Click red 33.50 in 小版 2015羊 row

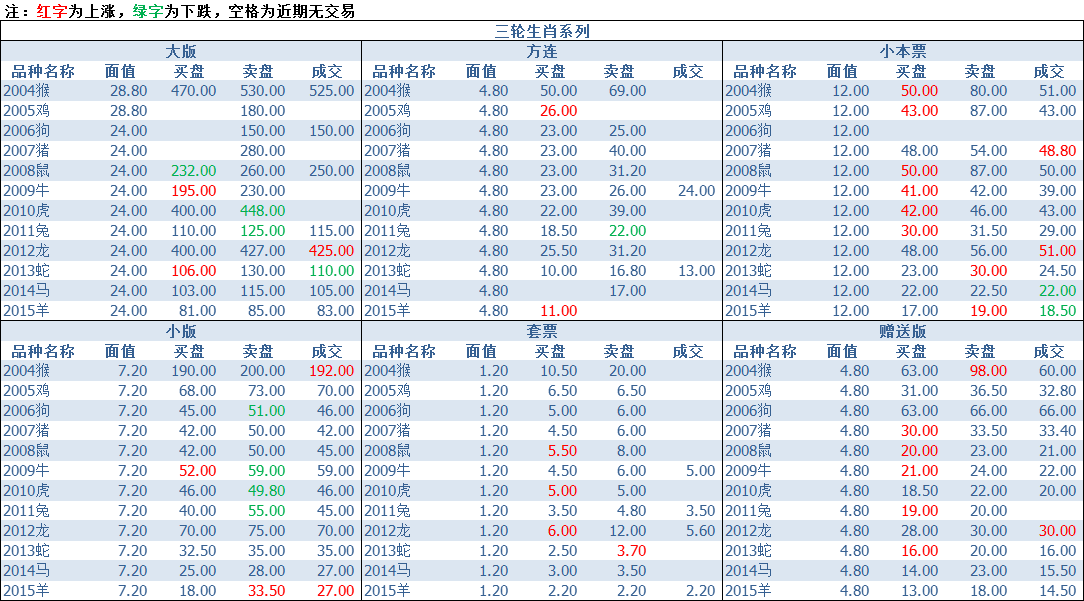tap(267, 591)
